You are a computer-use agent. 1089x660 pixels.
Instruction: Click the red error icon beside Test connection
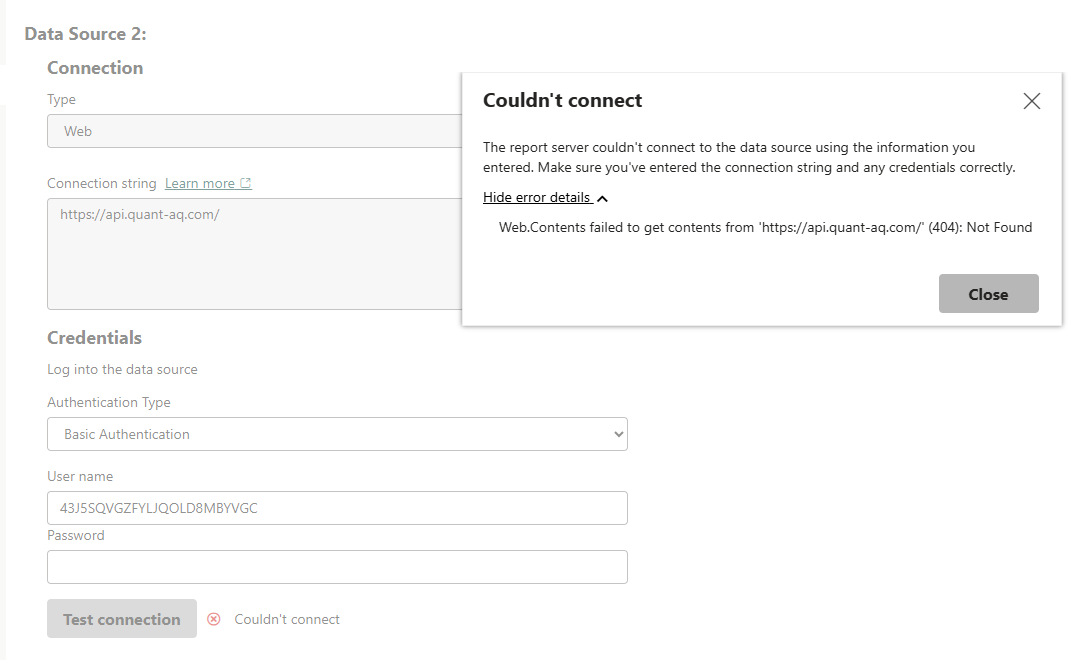[213, 619]
